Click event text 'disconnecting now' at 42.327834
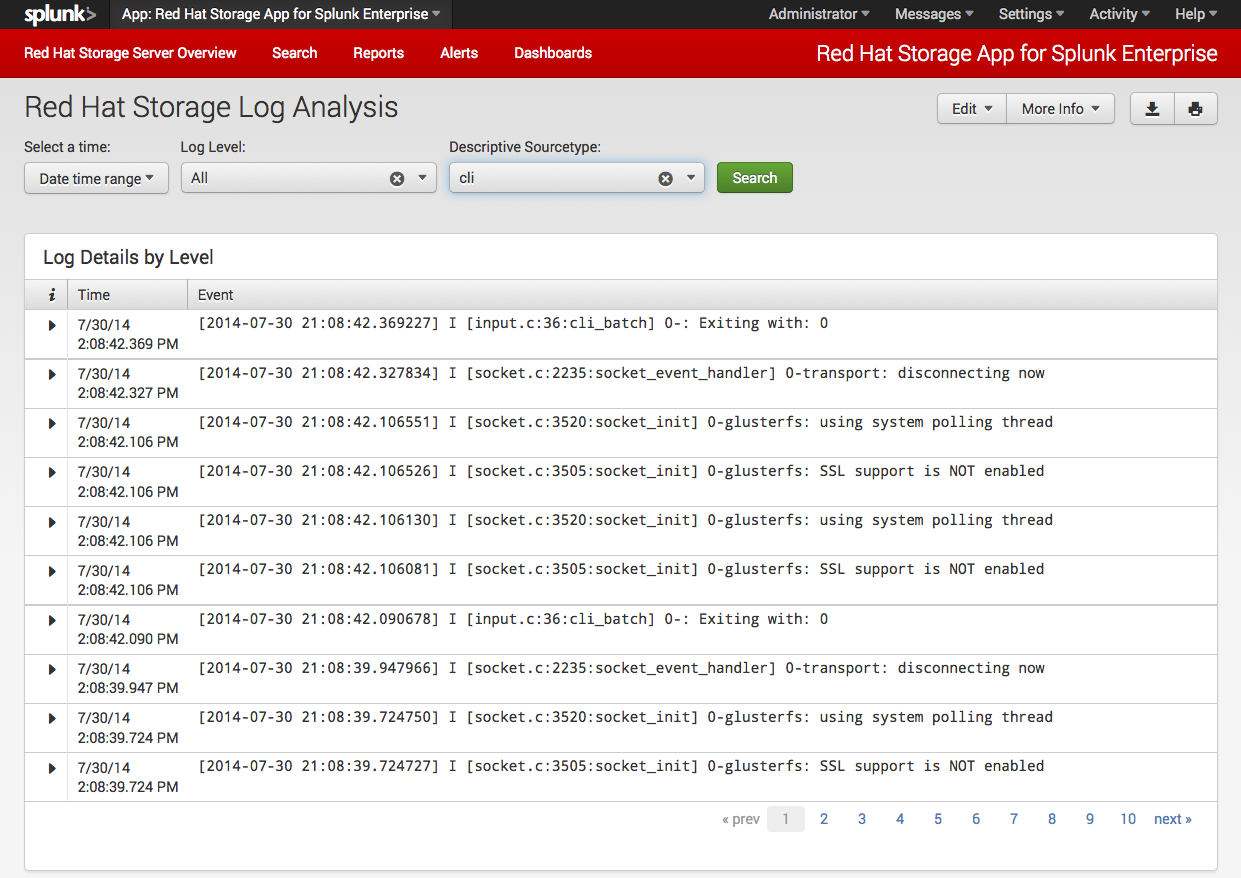Image resolution: width=1241 pixels, height=878 pixels. pyautogui.click(x=971, y=373)
